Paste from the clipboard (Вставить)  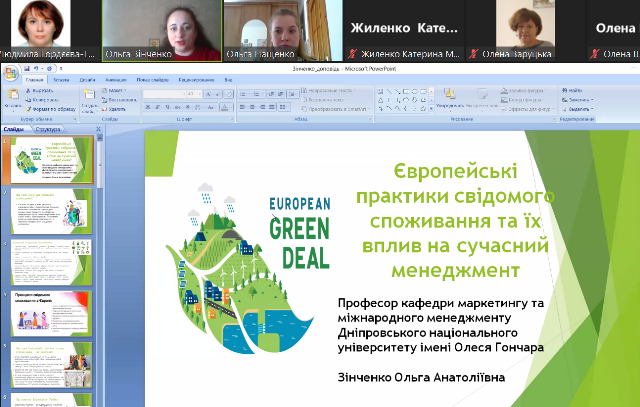point(13,99)
